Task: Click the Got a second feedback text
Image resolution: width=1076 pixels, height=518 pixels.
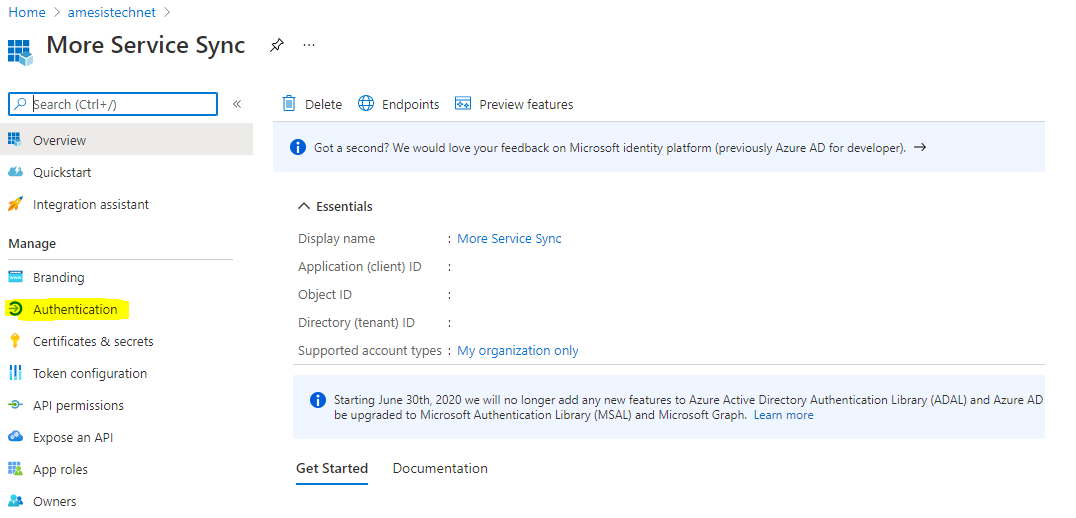Action: [609, 148]
